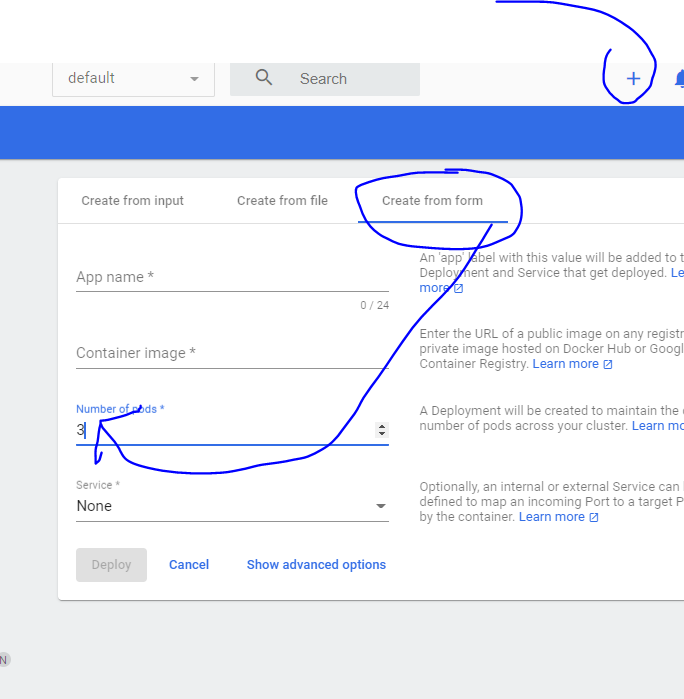Click the Deploy button
This screenshot has width=684, height=699.
point(111,565)
